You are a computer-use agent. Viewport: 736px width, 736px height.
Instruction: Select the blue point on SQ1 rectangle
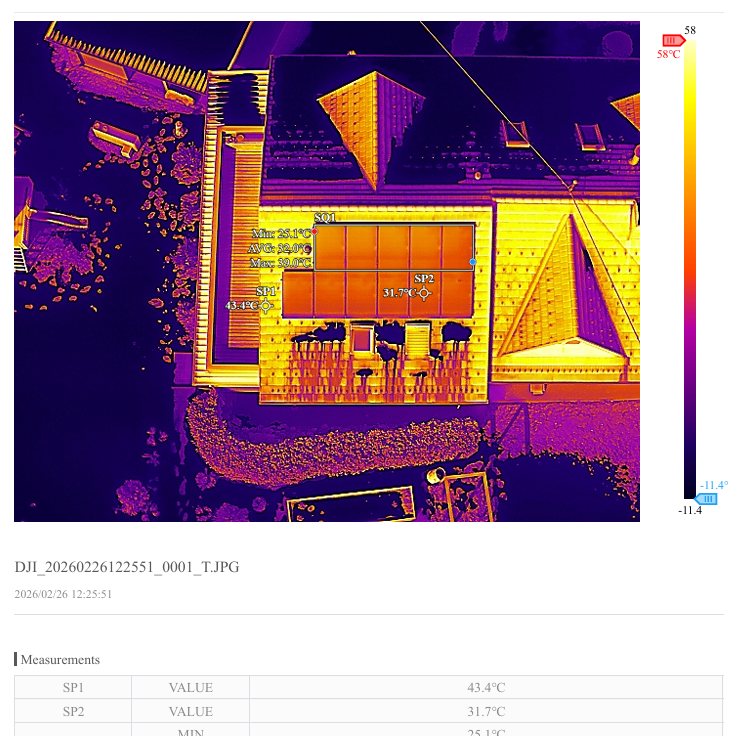point(473,262)
